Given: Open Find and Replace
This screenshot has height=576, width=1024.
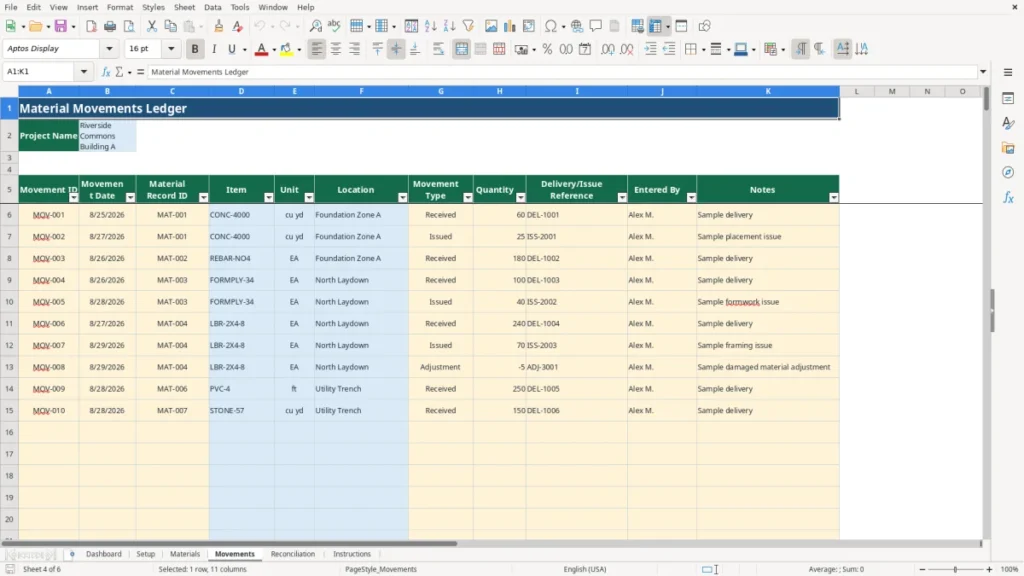Looking at the screenshot, I should 315,26.
